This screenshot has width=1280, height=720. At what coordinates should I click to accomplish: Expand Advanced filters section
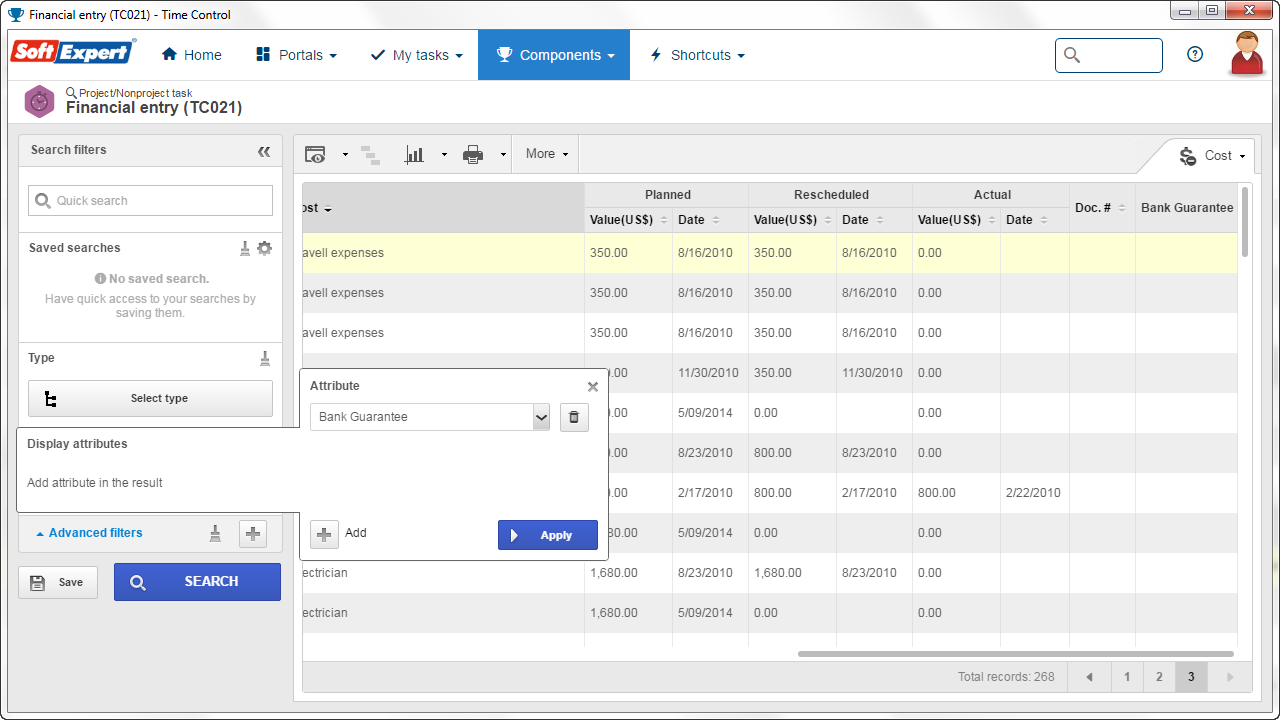point(89,533)
